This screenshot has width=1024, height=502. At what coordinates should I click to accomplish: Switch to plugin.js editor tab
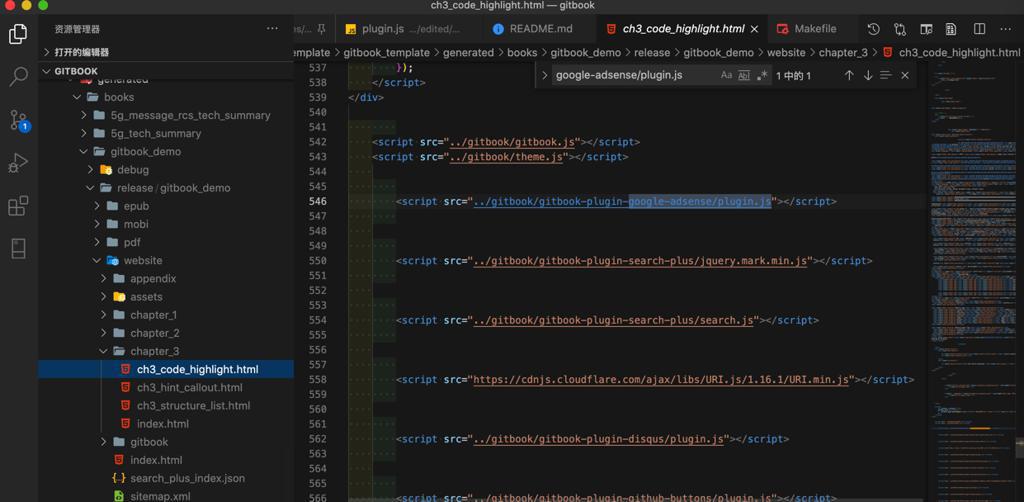pyautogui.click(x=409, y=29)
